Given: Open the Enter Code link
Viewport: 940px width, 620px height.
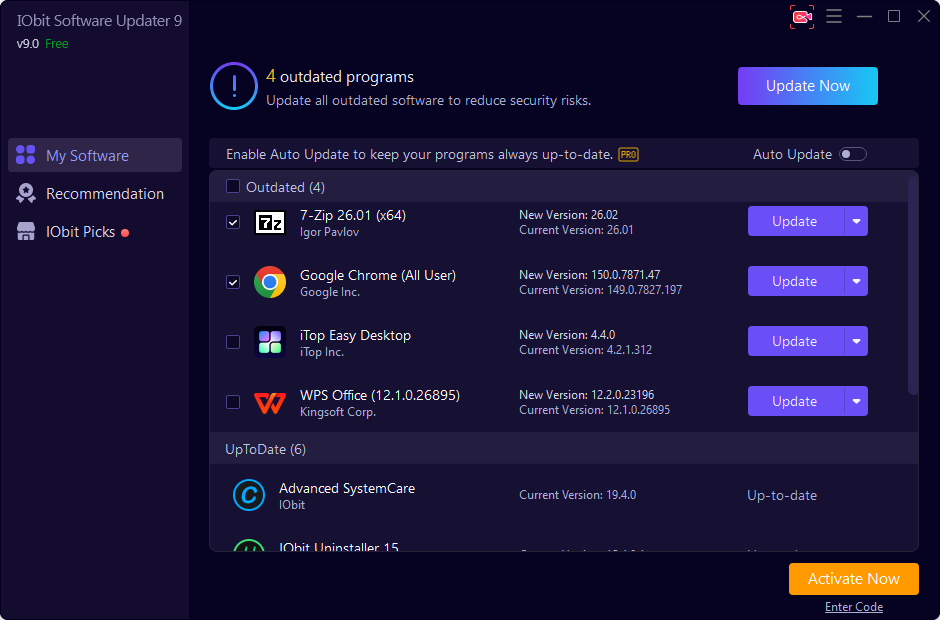Looking at the screenshot, I should pyautogui.click(x=854, y=607).
